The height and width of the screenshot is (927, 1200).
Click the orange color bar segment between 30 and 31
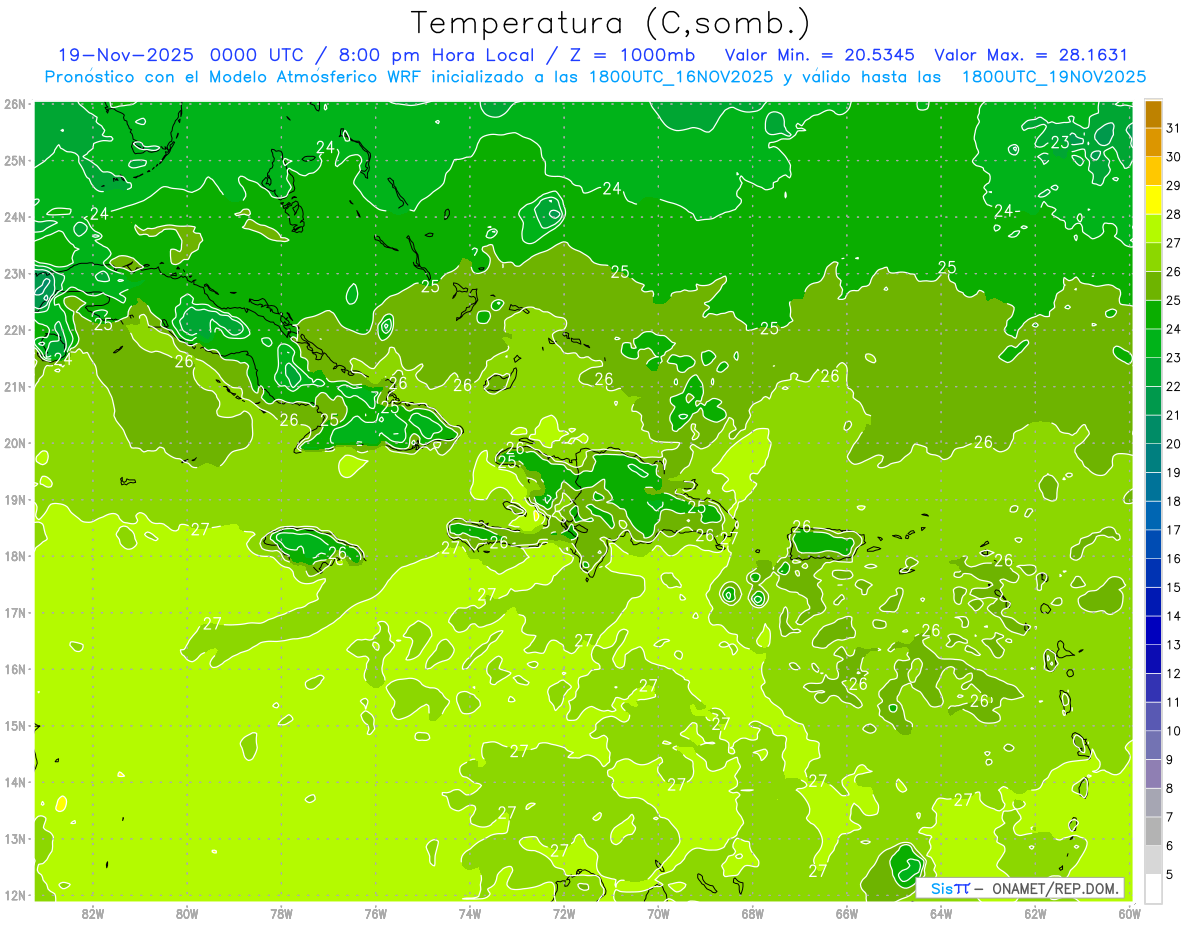[x=1153, y=142]
